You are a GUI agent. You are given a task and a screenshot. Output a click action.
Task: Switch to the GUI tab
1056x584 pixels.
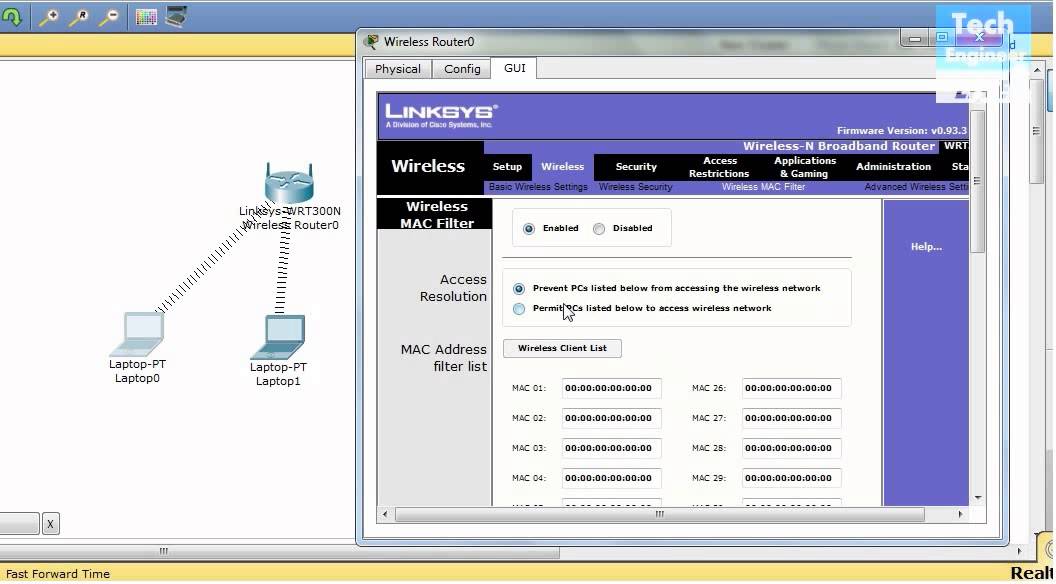point(515,68)
